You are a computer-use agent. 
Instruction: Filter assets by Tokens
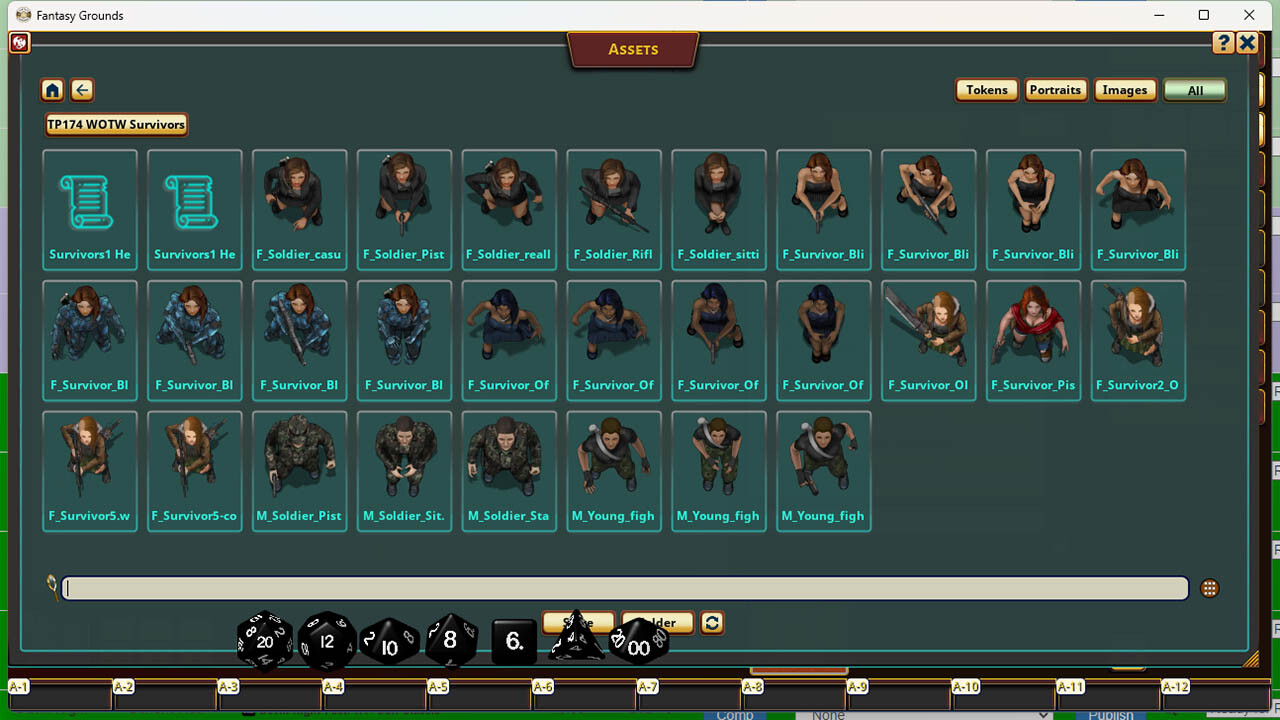point(986,90)
